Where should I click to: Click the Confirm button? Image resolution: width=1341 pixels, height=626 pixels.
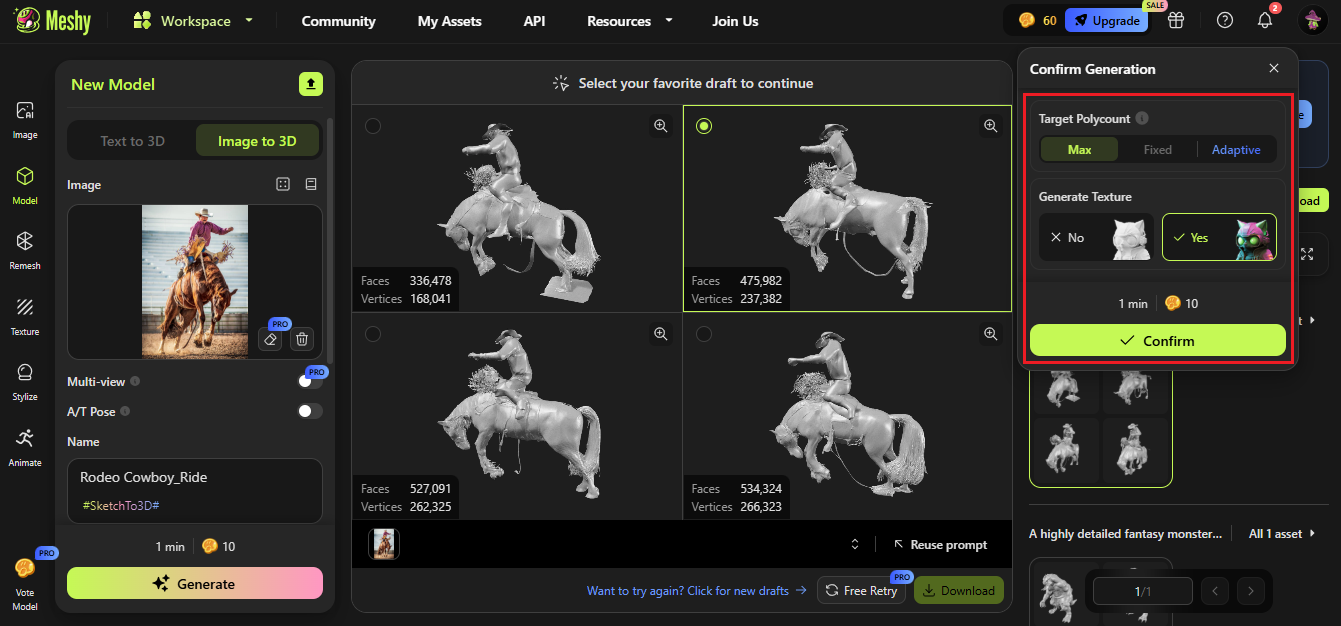[1157, 340]
